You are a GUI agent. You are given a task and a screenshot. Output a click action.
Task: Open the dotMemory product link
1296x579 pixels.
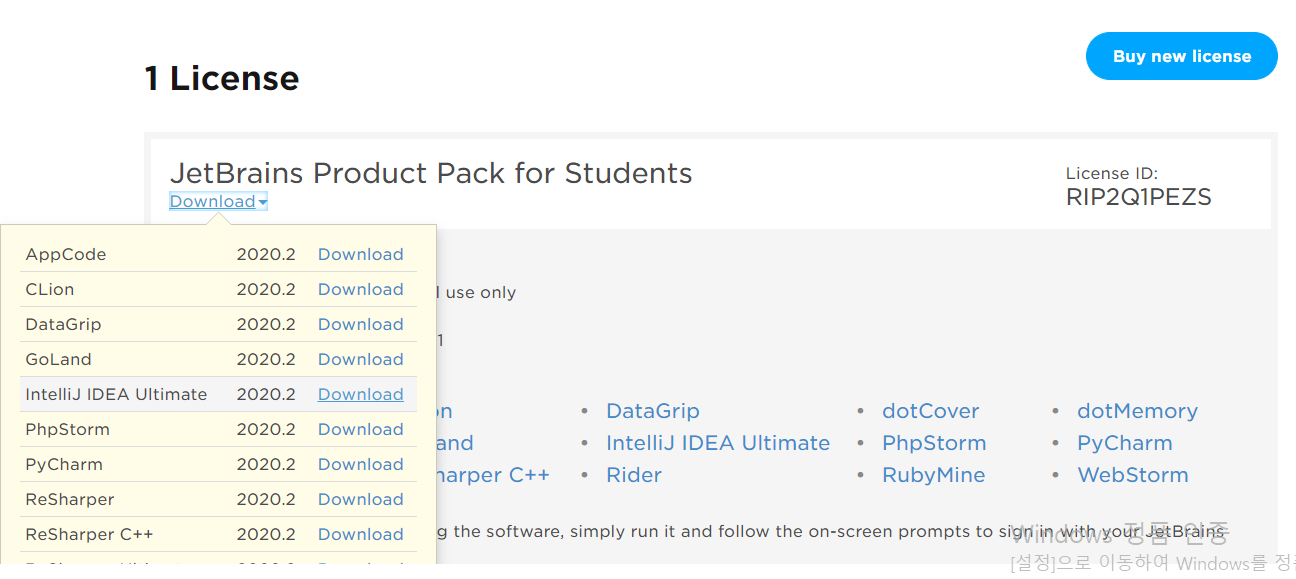pos(1136,411)
